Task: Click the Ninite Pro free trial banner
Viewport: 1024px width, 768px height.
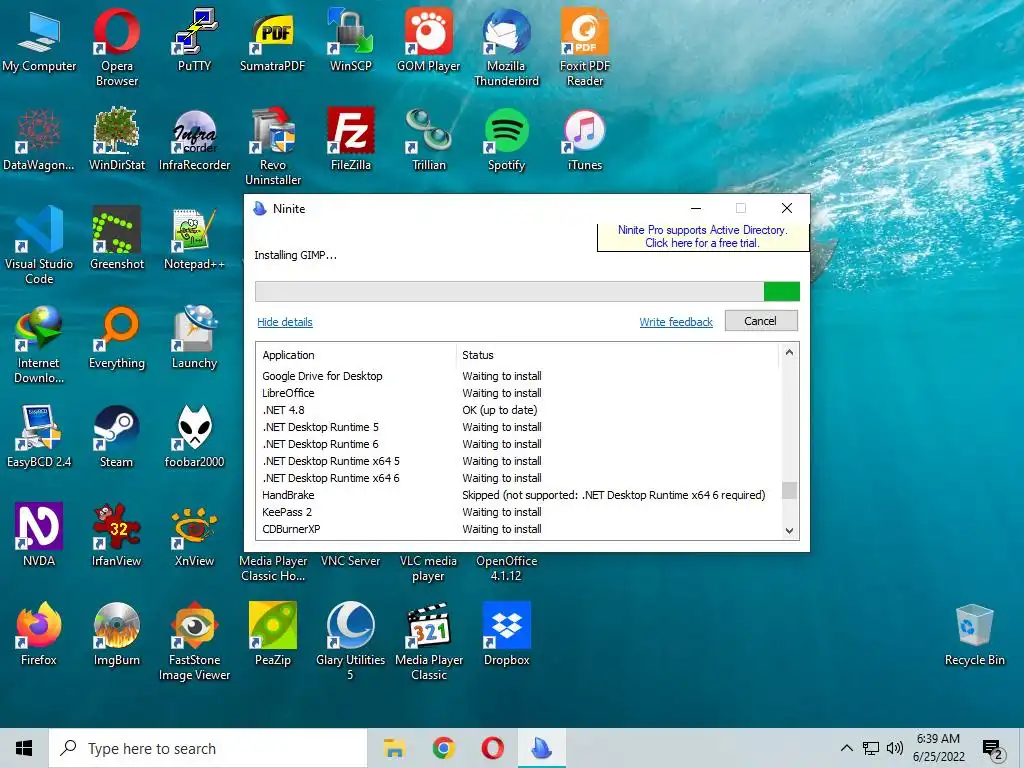Action: coord(703,236)
